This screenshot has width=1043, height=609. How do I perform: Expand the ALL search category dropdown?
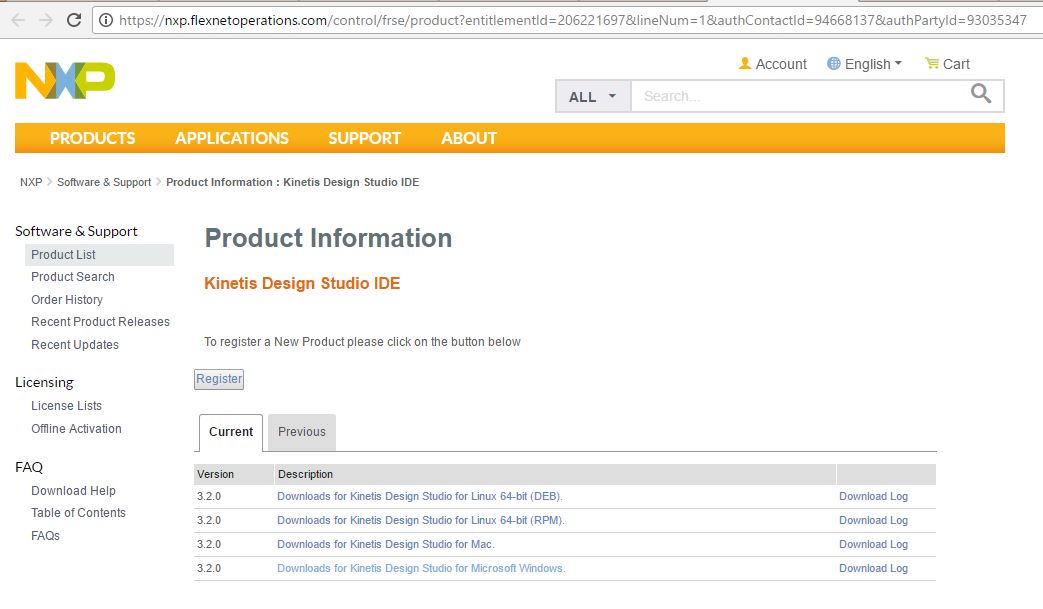(x=593, y=96)
